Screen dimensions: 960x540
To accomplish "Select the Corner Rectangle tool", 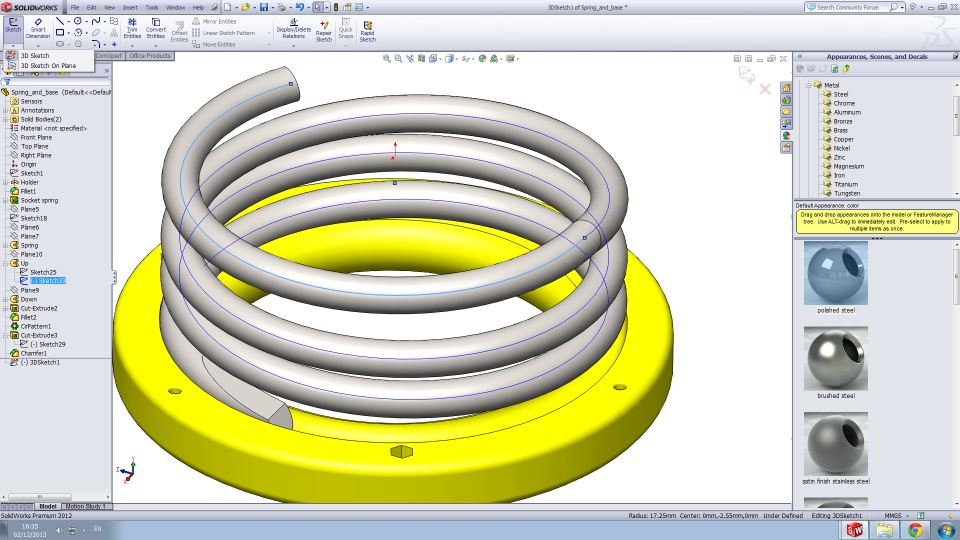I will pos(60,32).
